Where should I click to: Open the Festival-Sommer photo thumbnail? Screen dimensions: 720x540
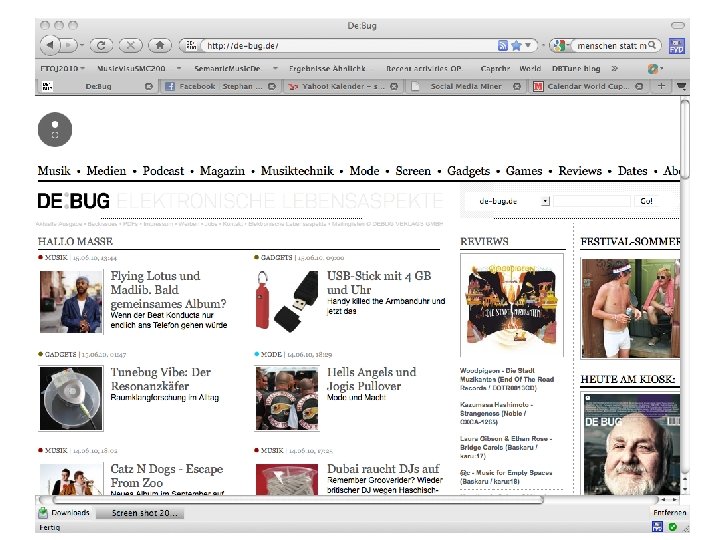click(x=630, y=308)
